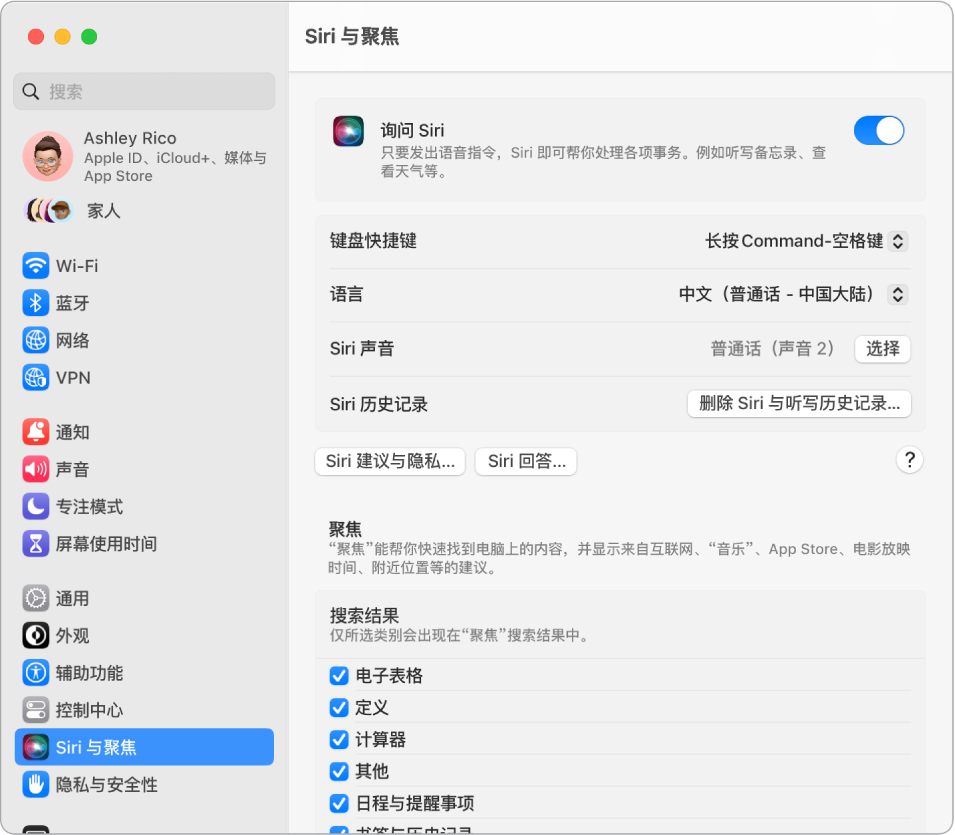Open 蓝牙 settings pane
The image size is (955, 835).
tap(144, 303)
